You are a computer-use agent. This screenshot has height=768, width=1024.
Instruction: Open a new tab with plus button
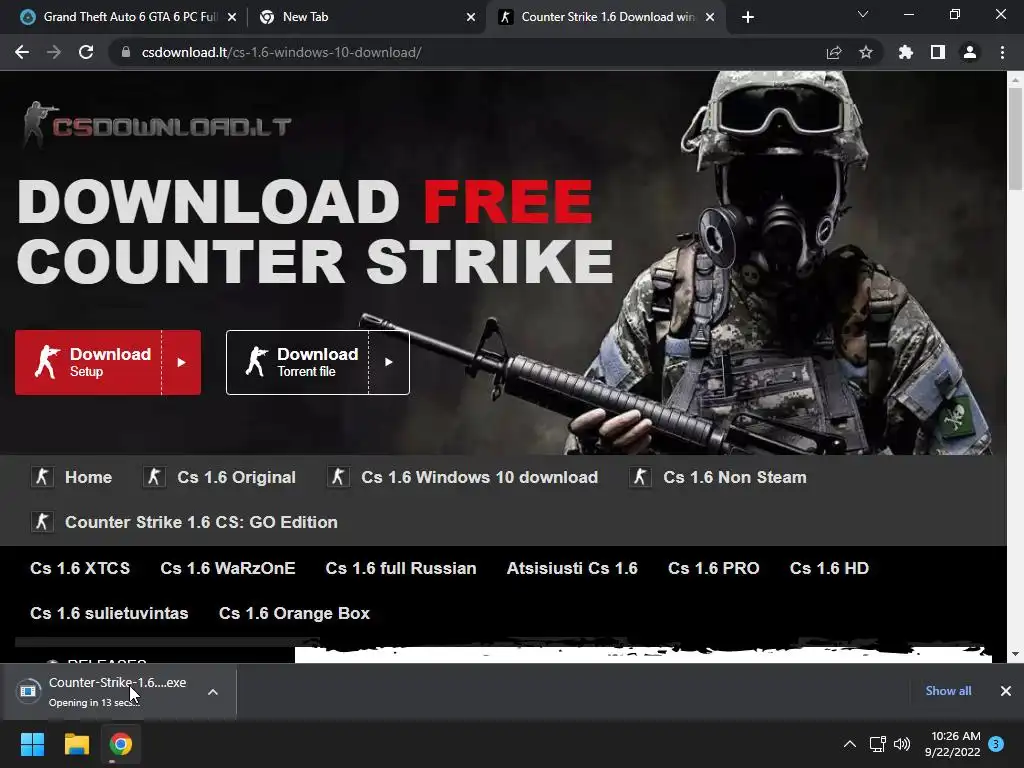(x=748, y=17)
